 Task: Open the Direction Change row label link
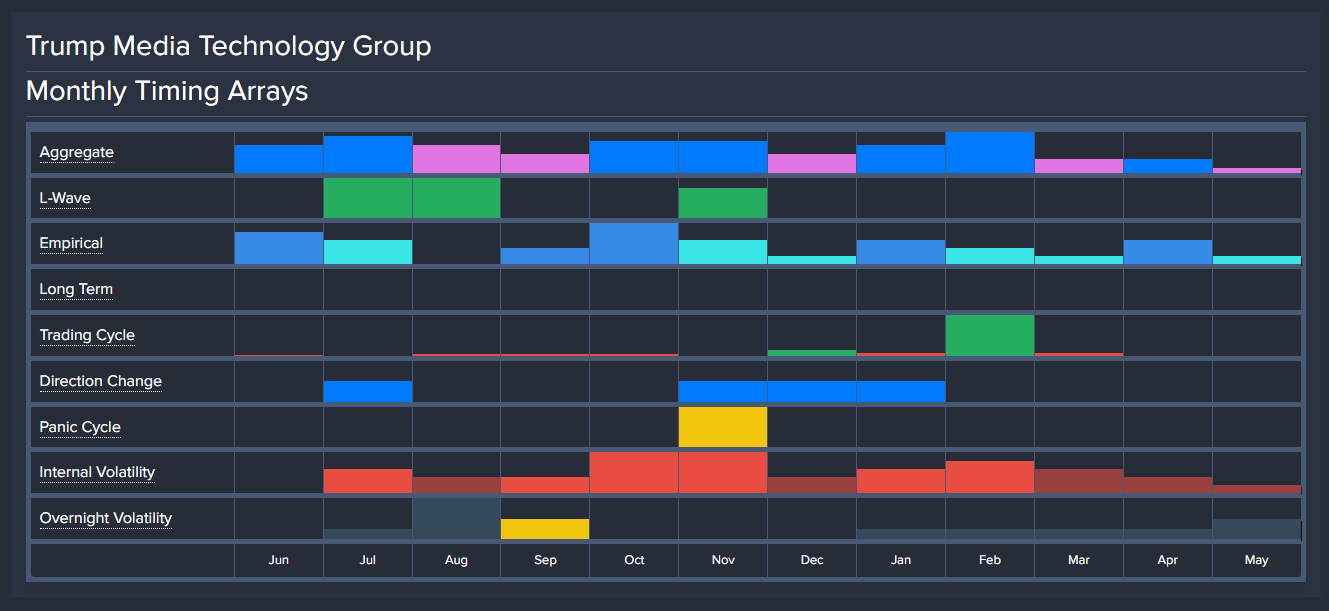pos(100,381)
